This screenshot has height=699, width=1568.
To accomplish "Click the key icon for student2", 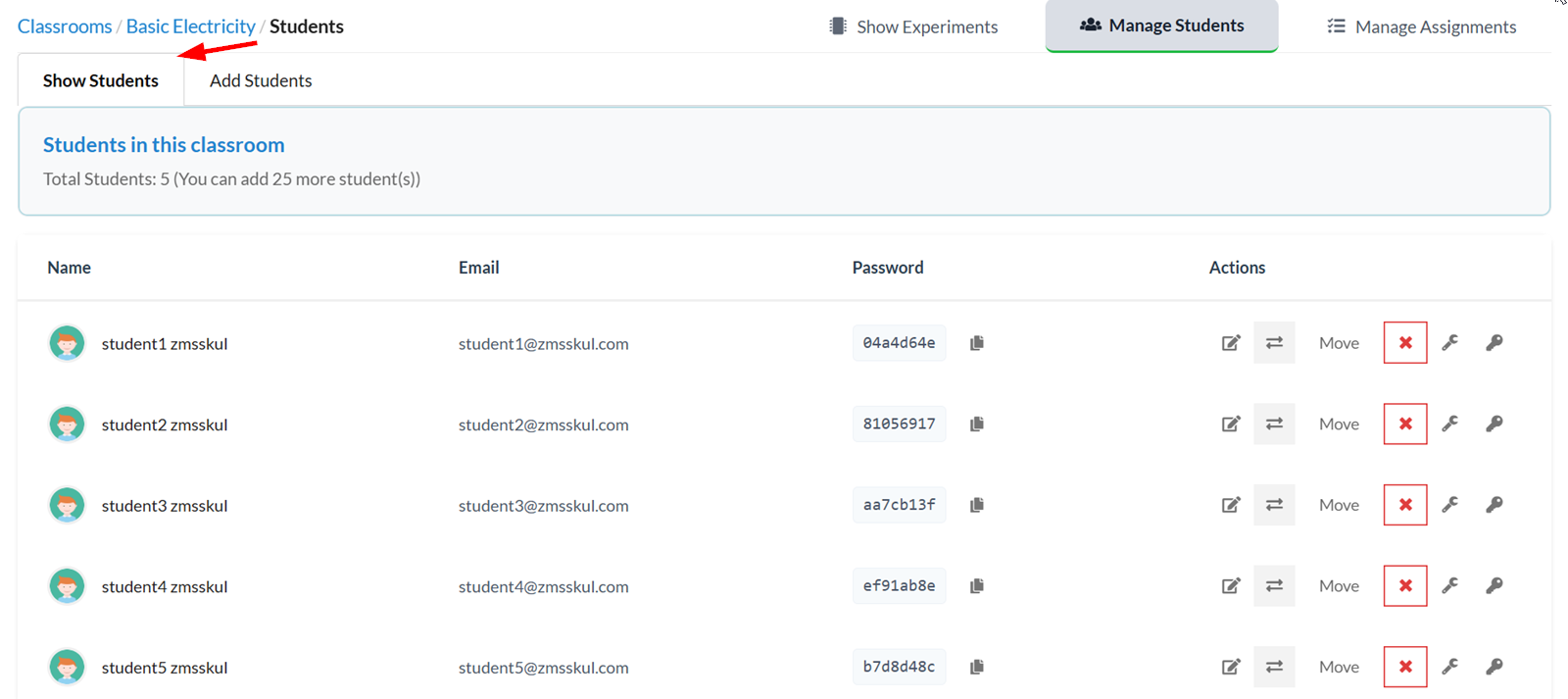I will (x=1494, y=424).
